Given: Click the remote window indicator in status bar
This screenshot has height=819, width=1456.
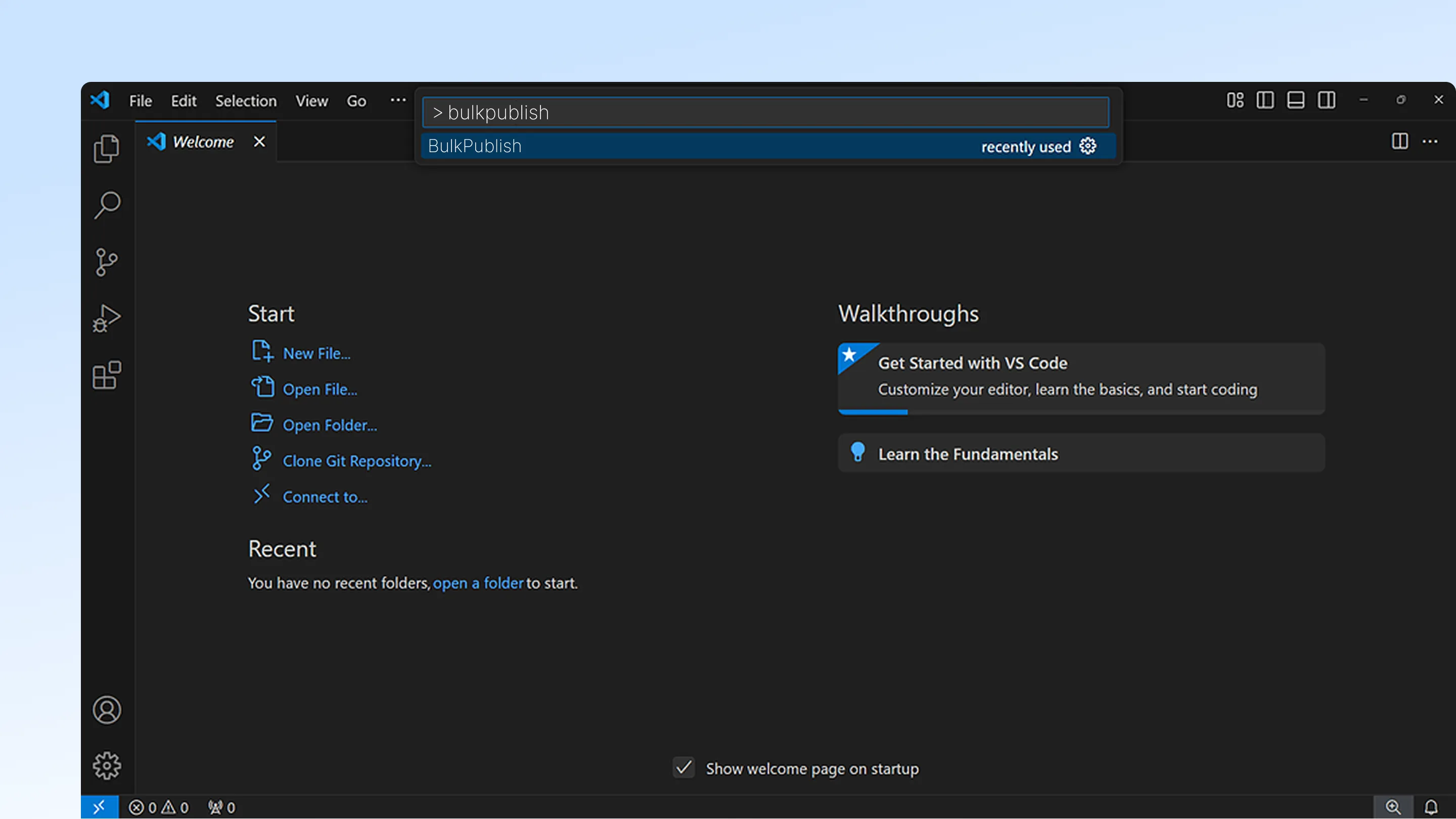Looking at the screenshot, I should click(x=100, y=806).
